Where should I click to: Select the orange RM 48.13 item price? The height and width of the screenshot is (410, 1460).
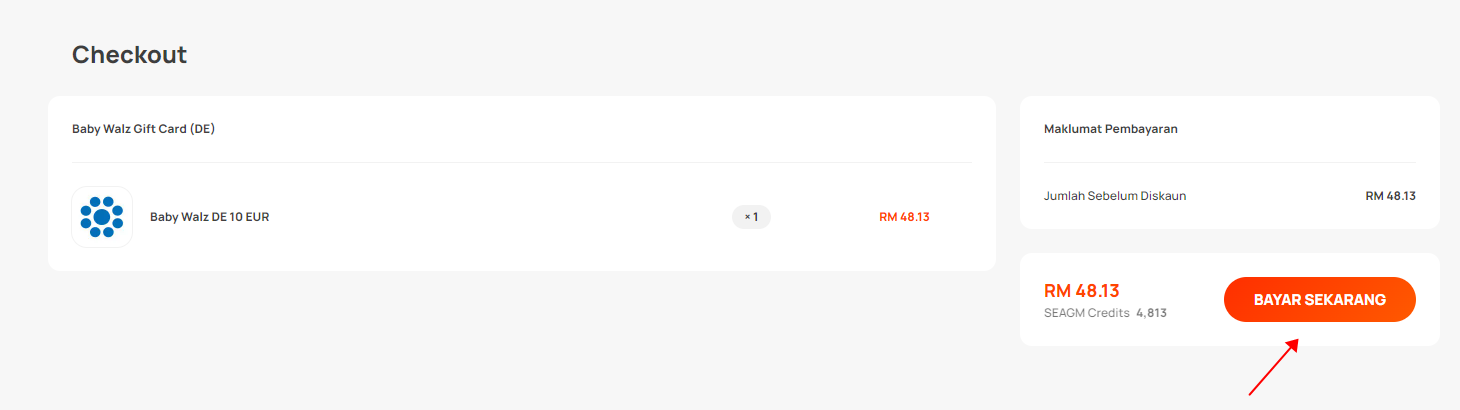click(904, 217)
